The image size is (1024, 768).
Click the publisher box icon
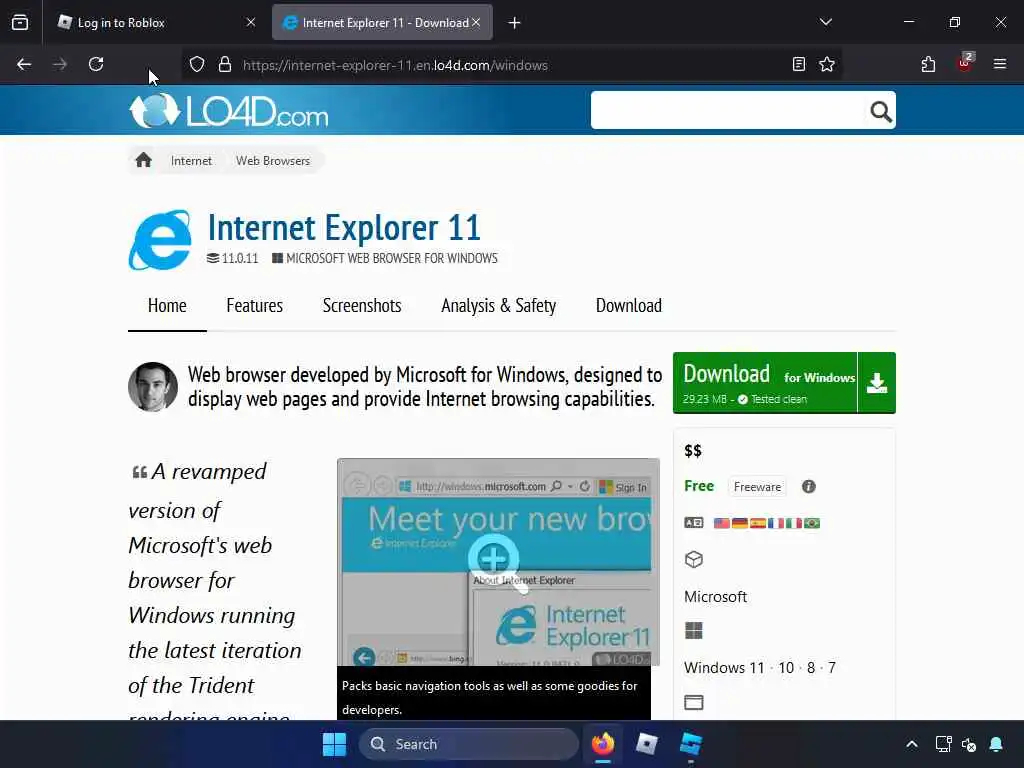(x=694, y=560)
